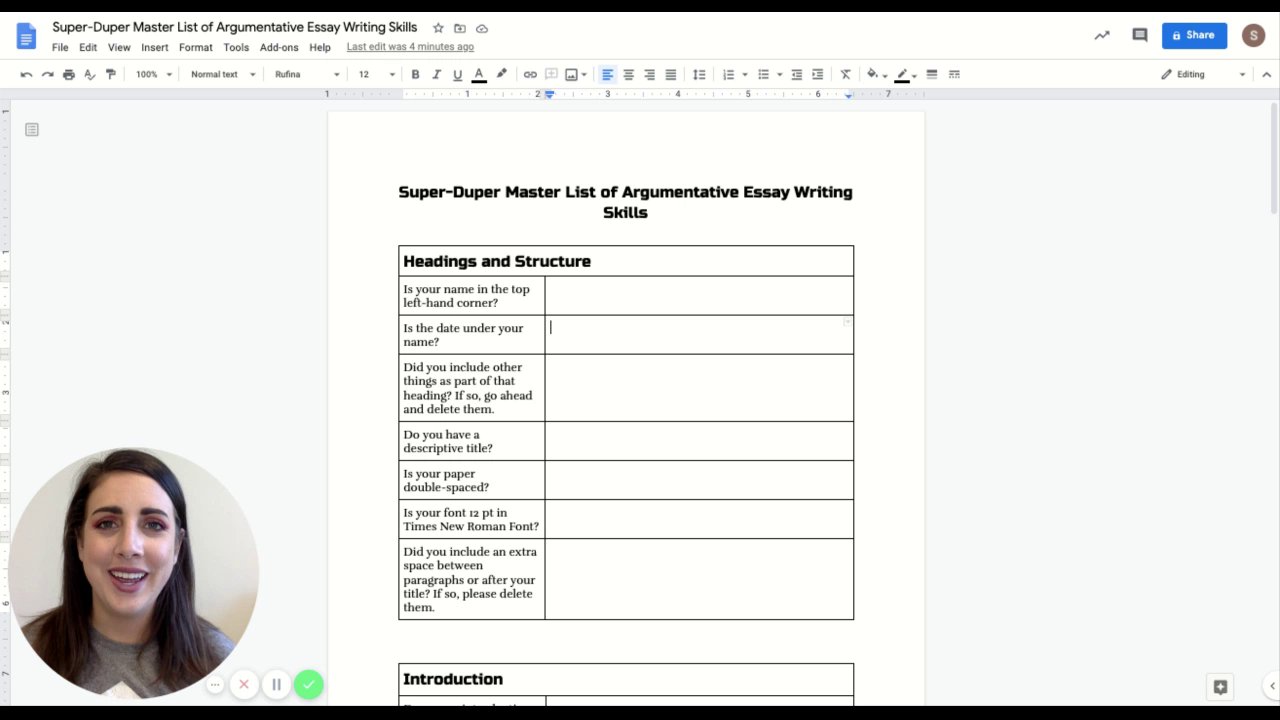The width and height of the screenshot is (1280, 720).
Task: Expand the insert image options arrow
Action: coord(584,75)
